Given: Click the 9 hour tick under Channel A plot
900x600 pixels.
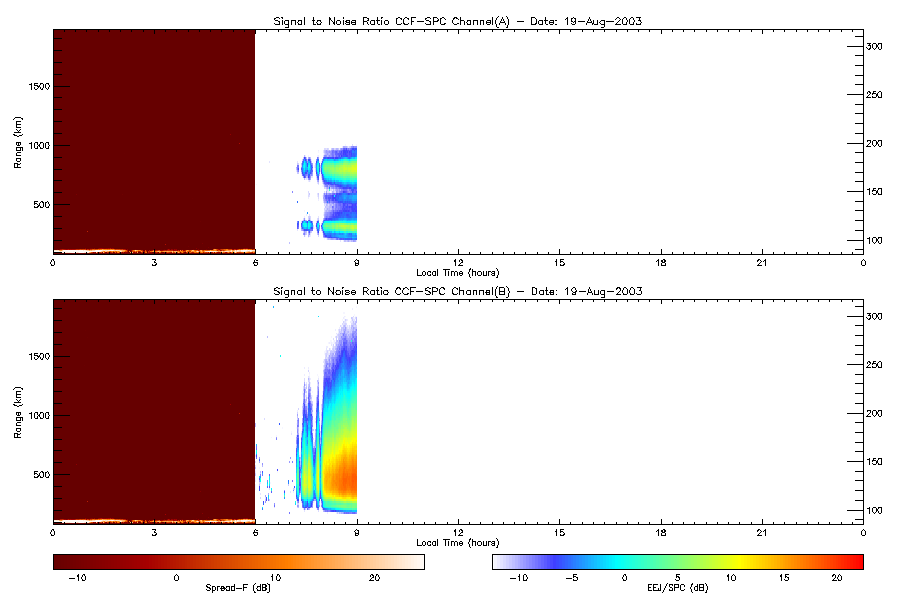Looking at the screenshot, I should [357, 263].
